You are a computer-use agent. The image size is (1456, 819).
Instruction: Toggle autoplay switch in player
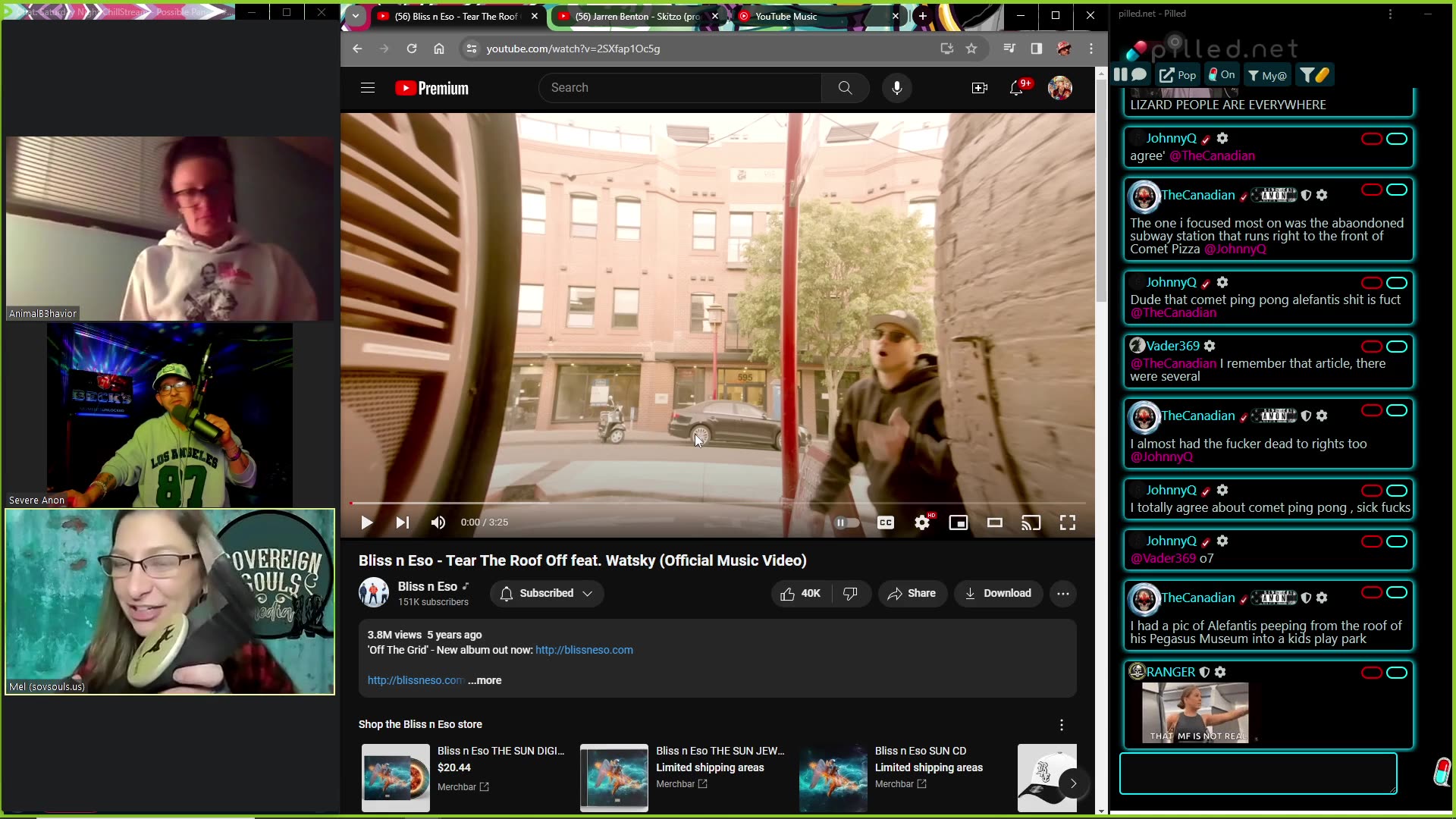pos(846,522)
